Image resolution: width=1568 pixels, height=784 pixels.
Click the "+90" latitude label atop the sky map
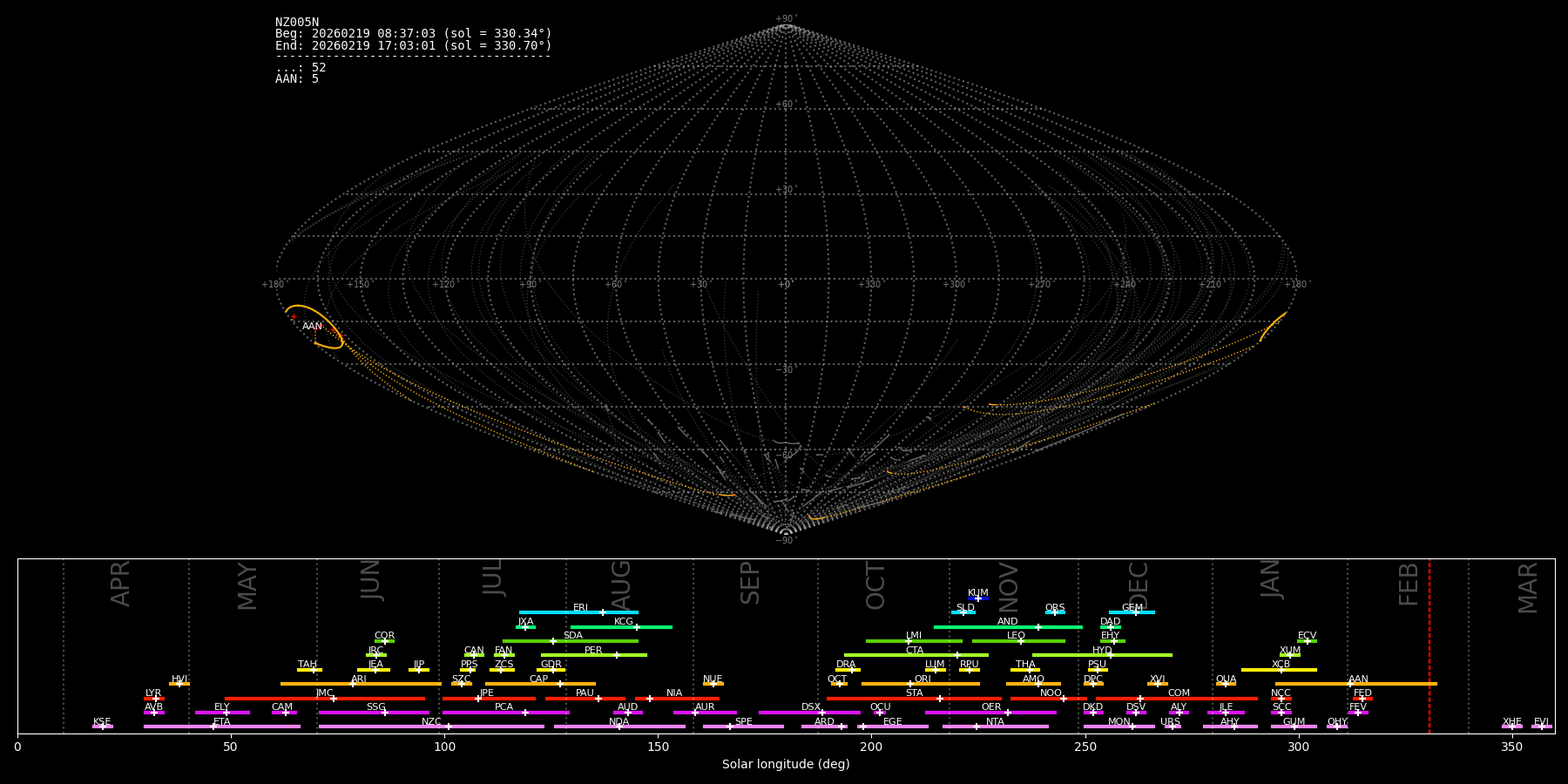(785, 19)
